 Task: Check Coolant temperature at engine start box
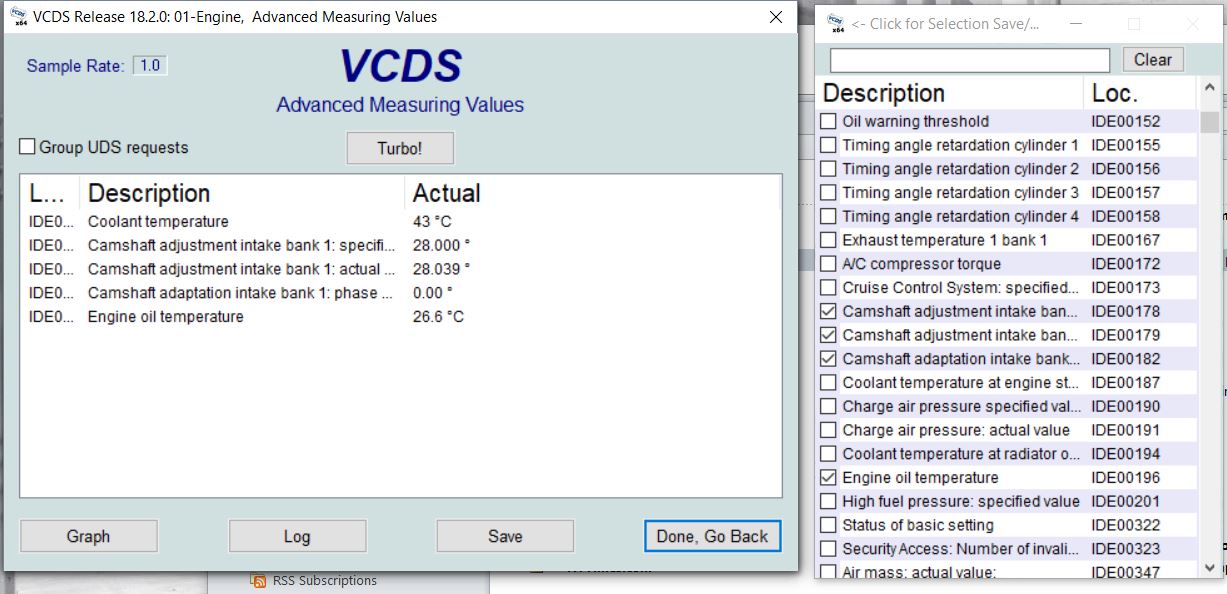tap(828, 383)
